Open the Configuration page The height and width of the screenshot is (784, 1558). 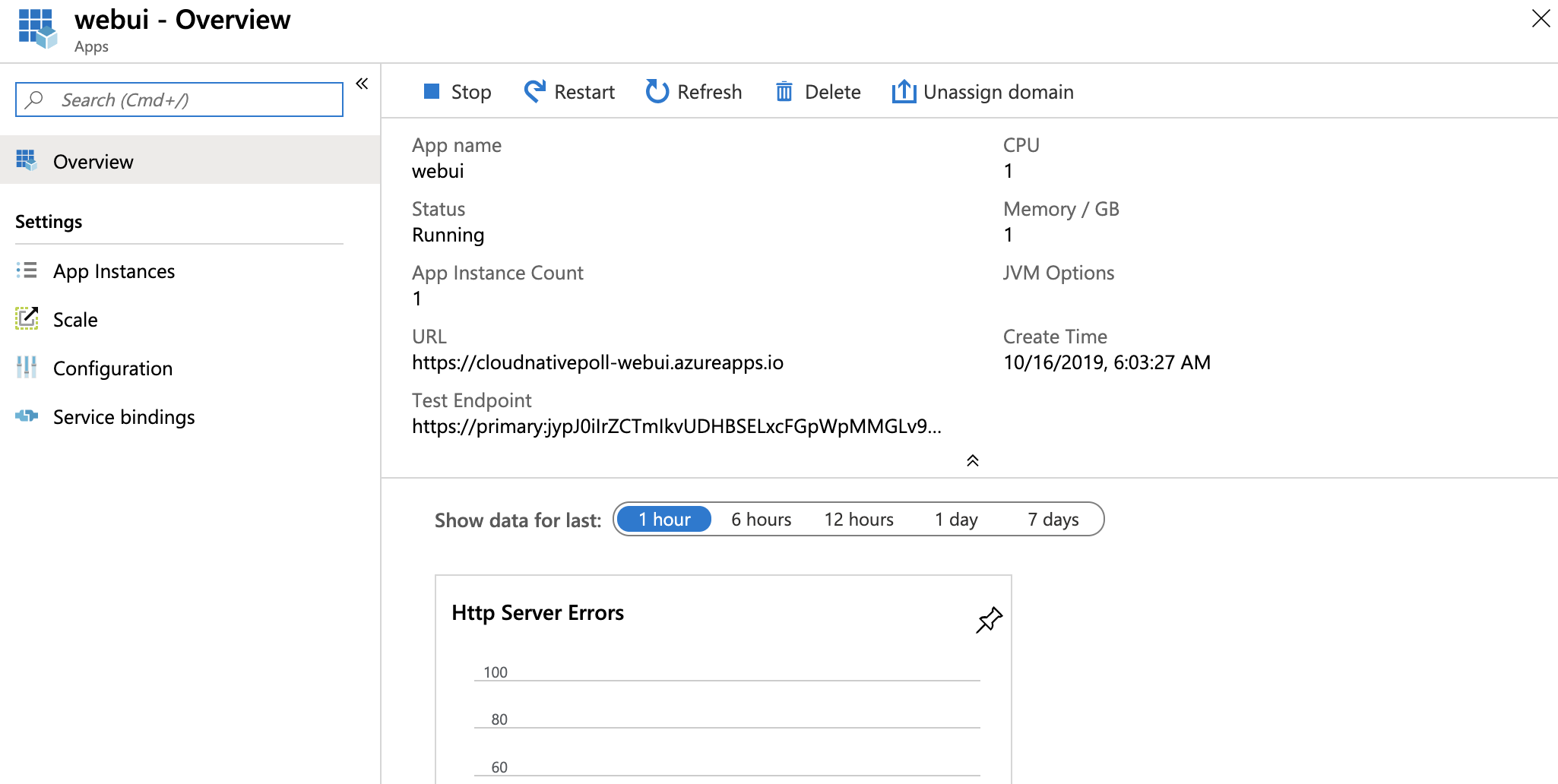click(112, 368)
